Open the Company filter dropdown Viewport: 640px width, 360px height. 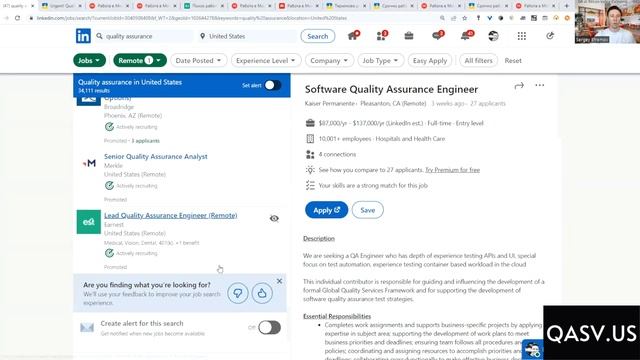click(x=329, y=60)
